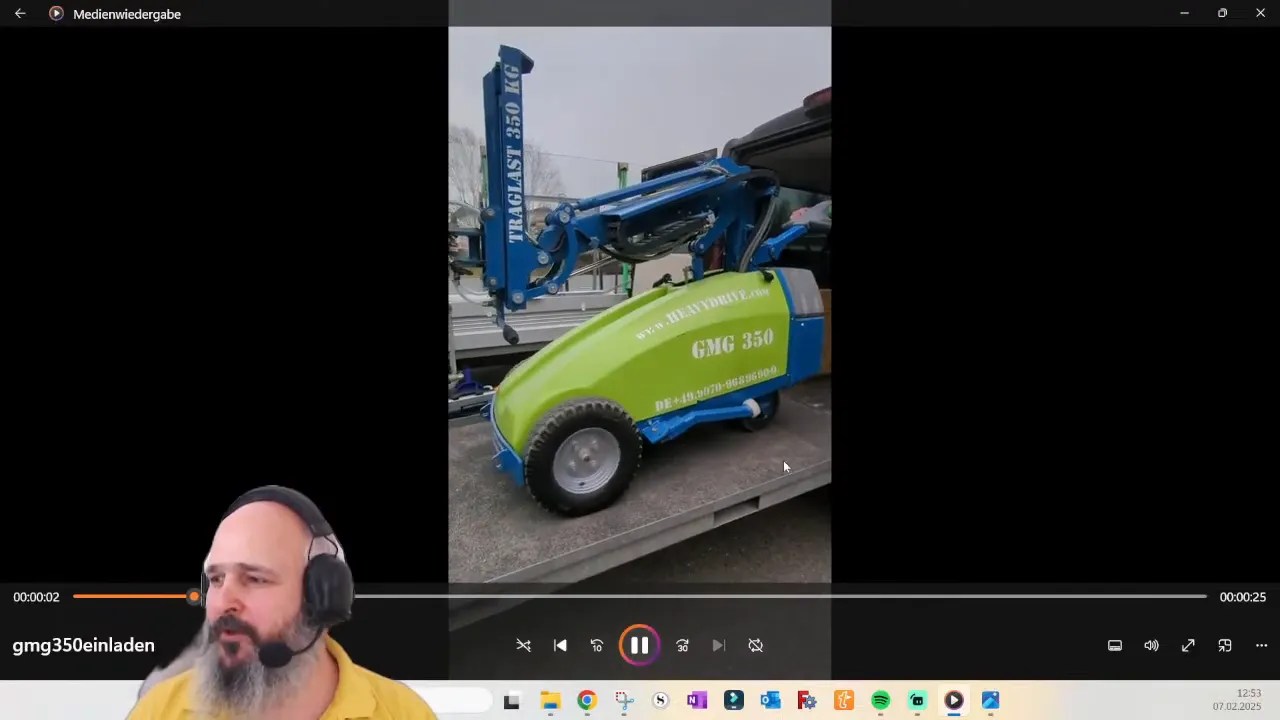Skip back 10 seconds
The height and width of the screenshot is (720, 1280).
coord(597,646)
